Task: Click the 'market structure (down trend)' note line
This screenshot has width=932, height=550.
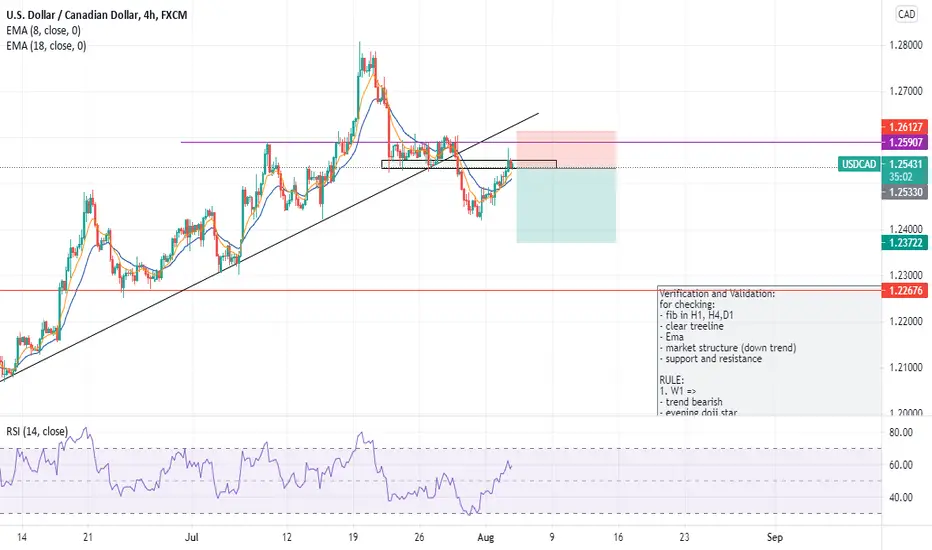Action: point(728,348)
